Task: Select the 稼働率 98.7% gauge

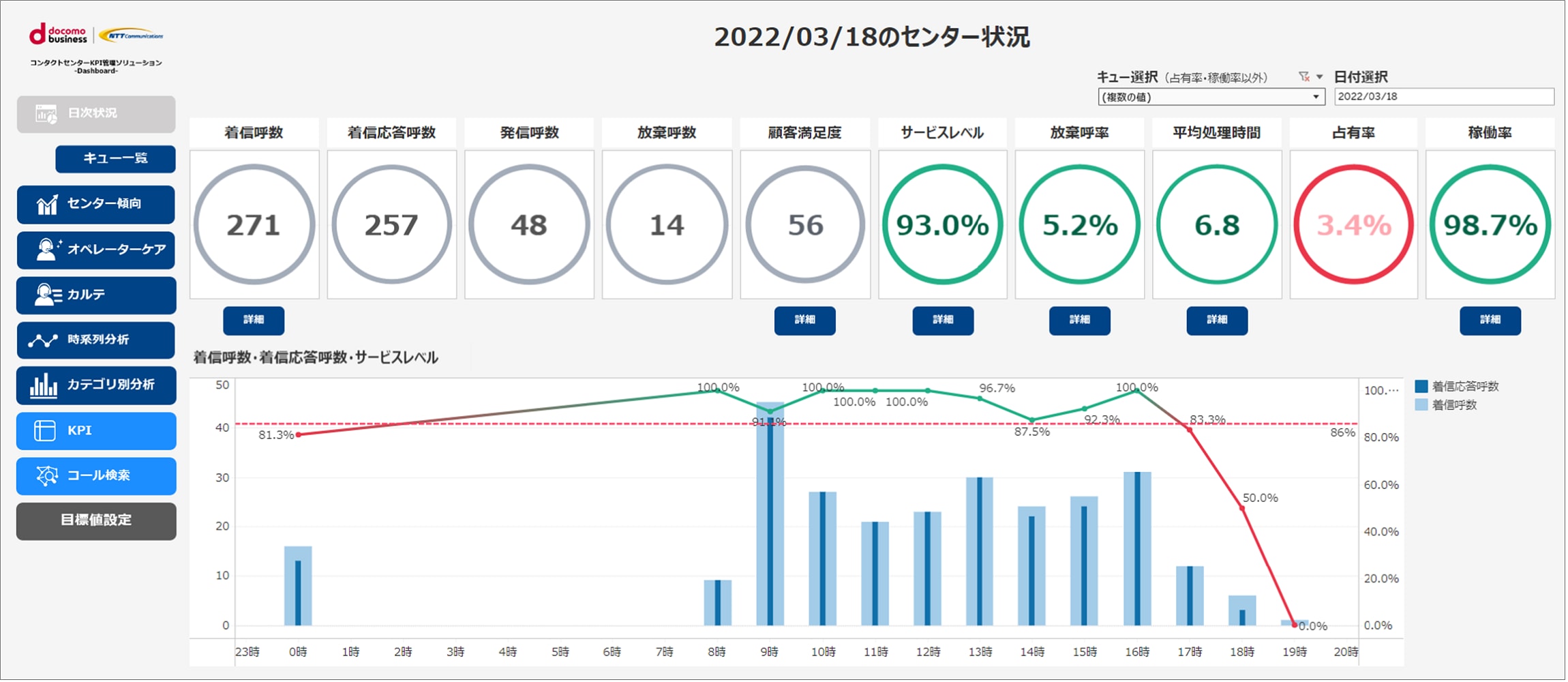Action: coord(1490,224)
